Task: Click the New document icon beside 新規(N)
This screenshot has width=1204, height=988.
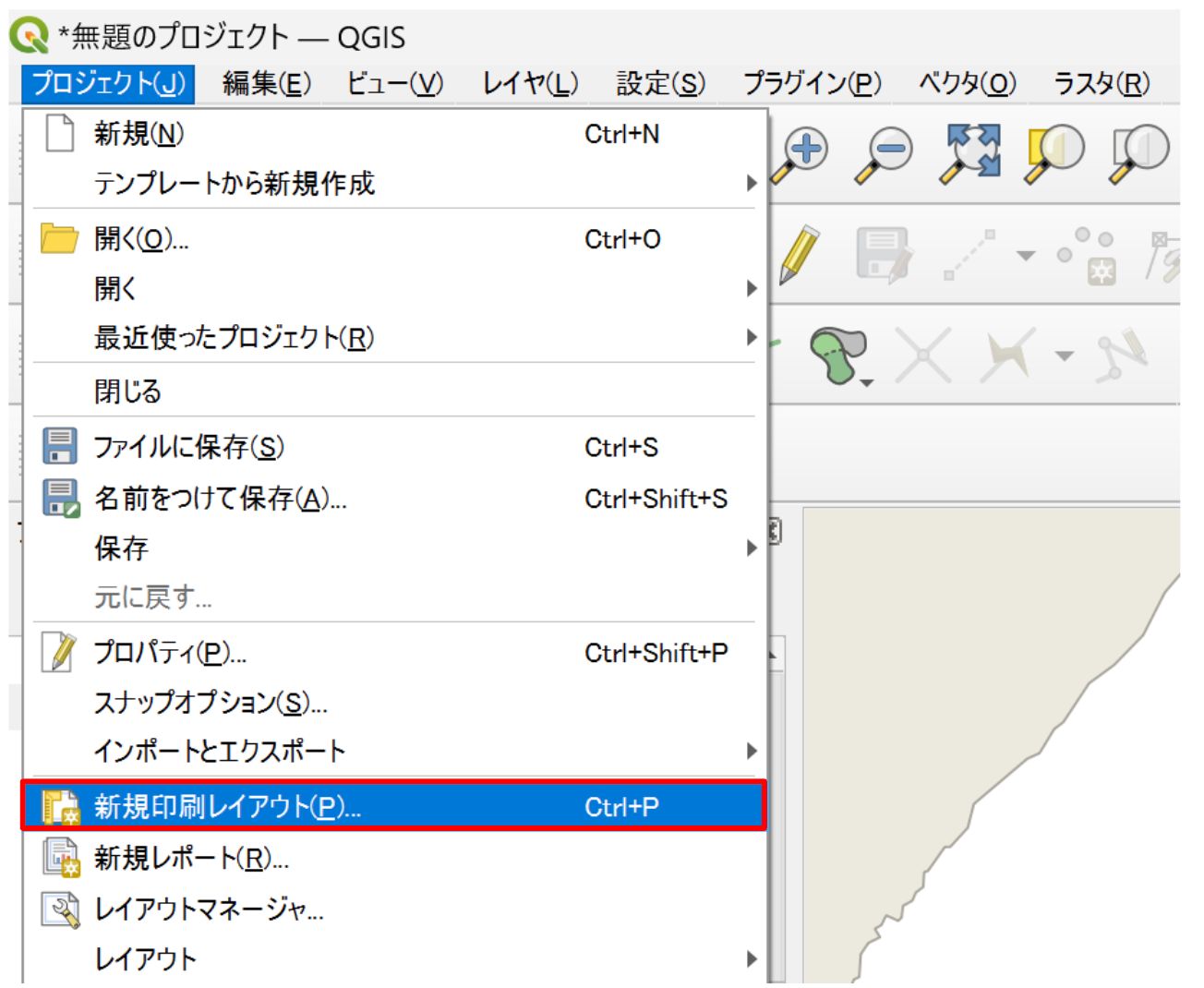Action: coord(60,133)
